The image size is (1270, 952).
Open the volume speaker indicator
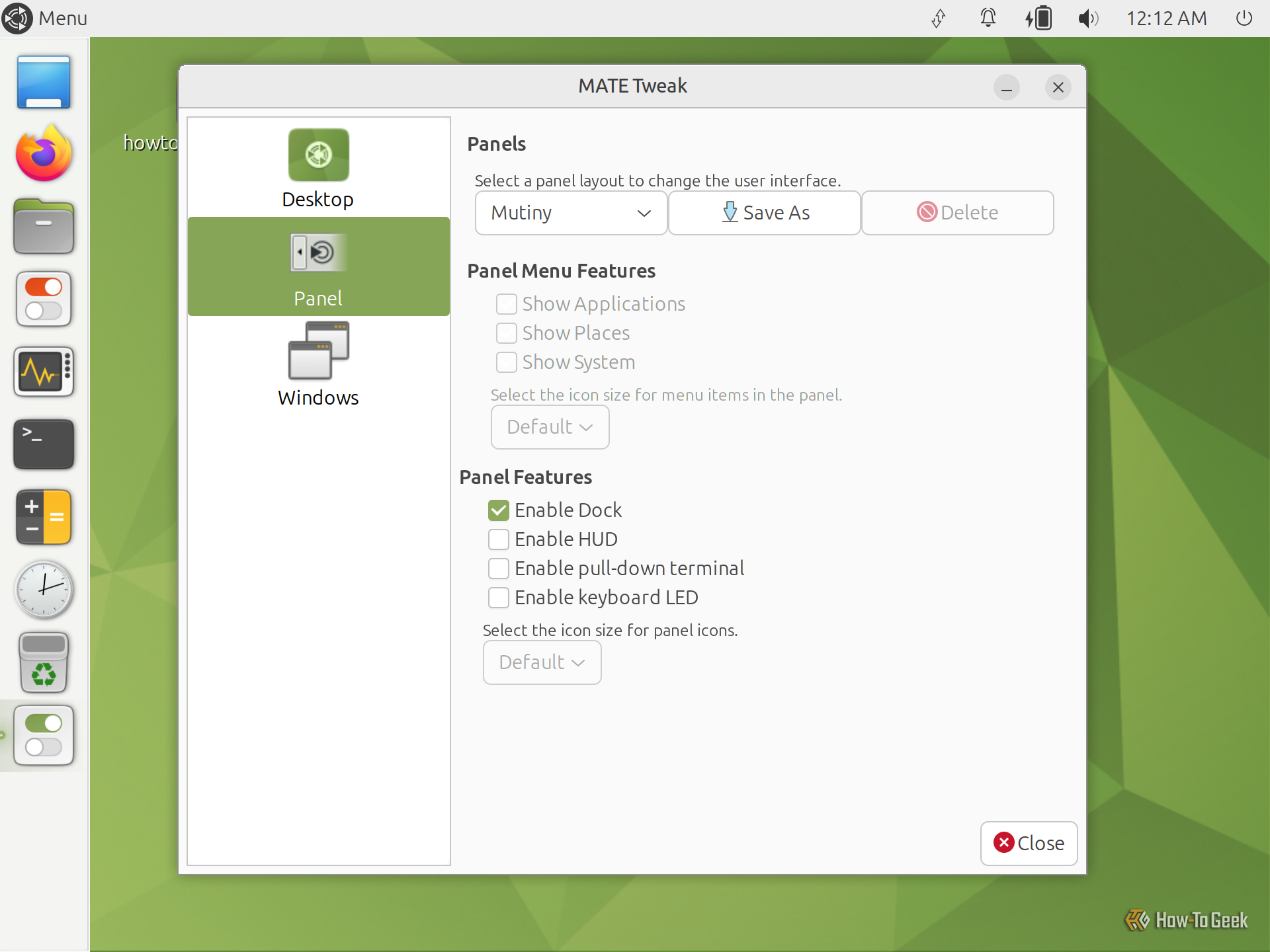[x=1088, y=18]
